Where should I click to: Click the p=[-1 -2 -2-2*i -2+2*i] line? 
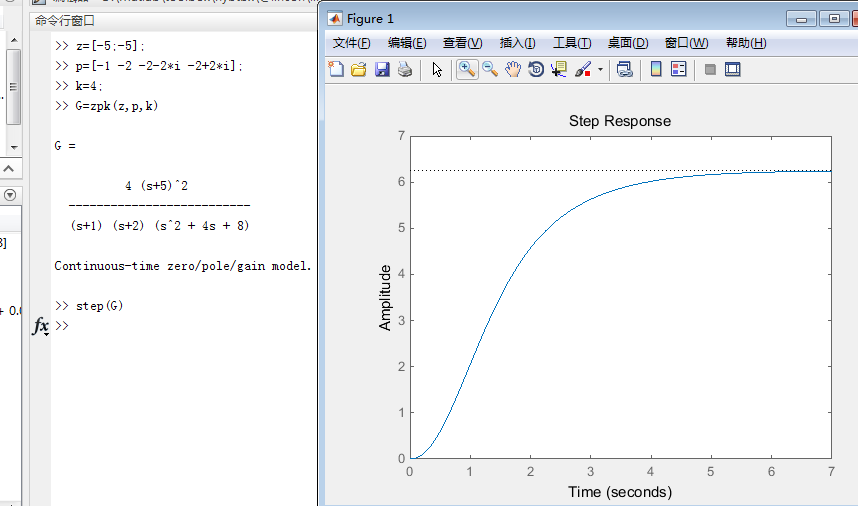tap(159, 66)
